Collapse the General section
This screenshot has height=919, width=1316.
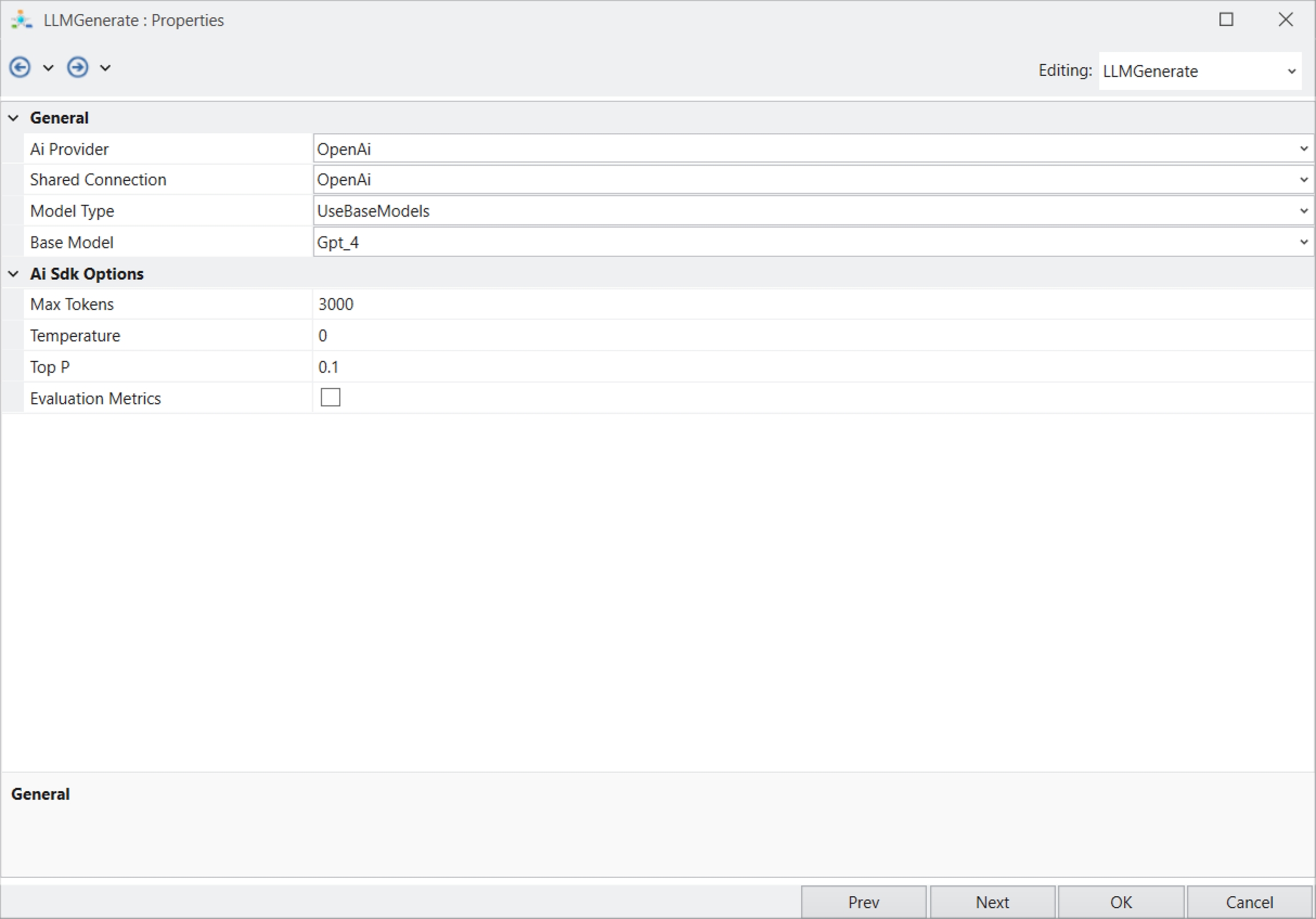[14, 118]
